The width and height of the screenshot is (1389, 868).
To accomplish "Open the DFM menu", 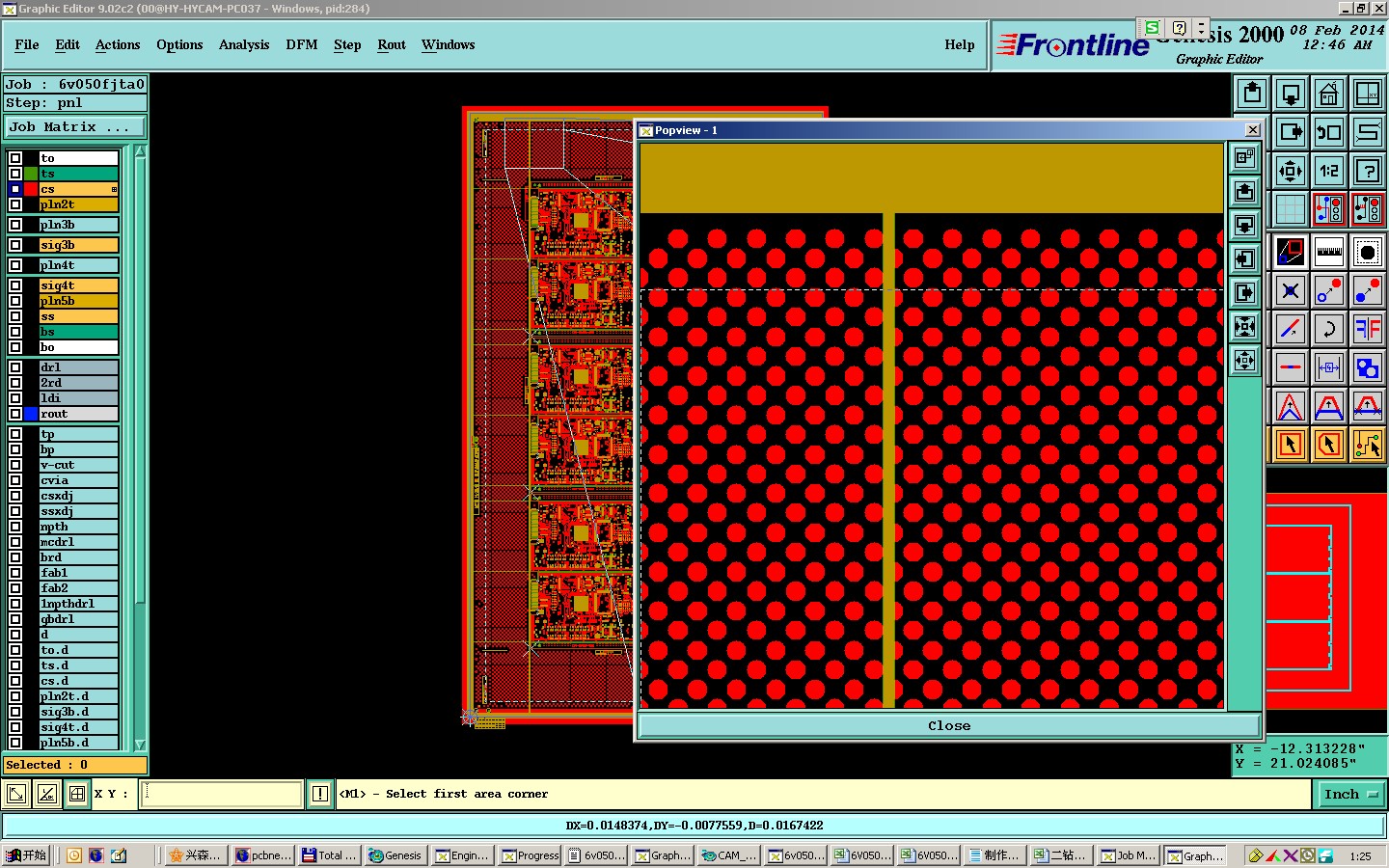I will [x=302, y=44].
